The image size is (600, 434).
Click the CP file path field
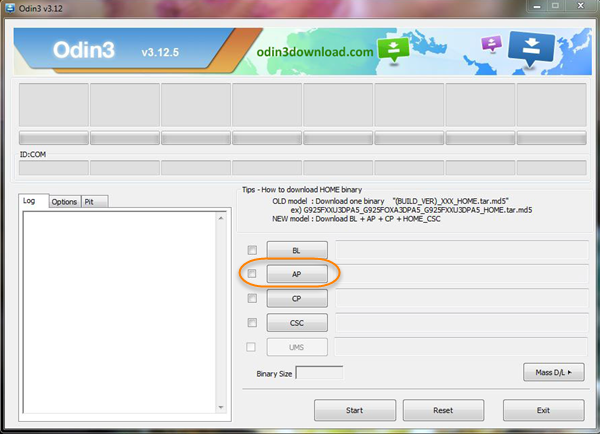coord(462,298)
